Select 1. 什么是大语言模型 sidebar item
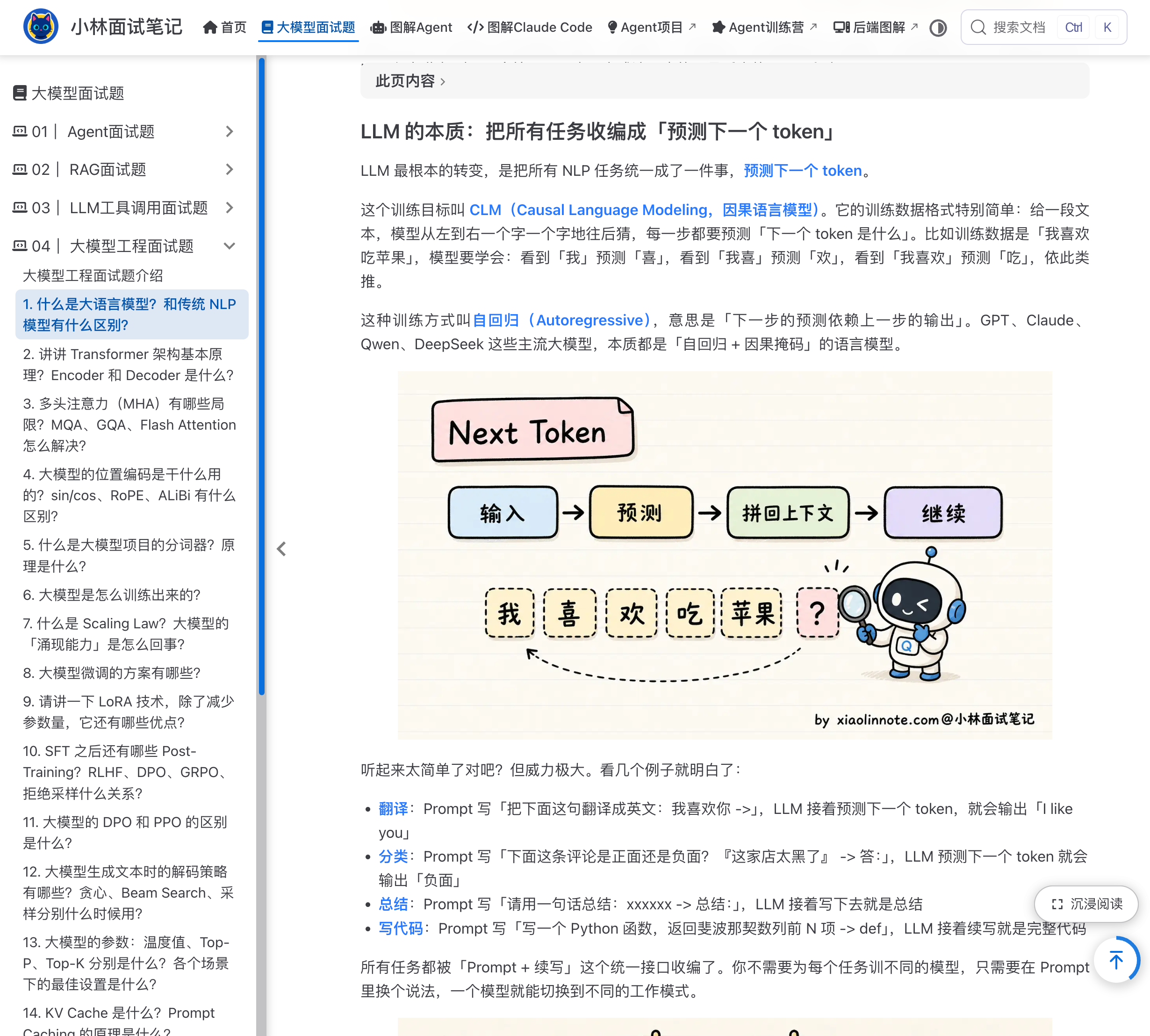 (x=131, y=314)
